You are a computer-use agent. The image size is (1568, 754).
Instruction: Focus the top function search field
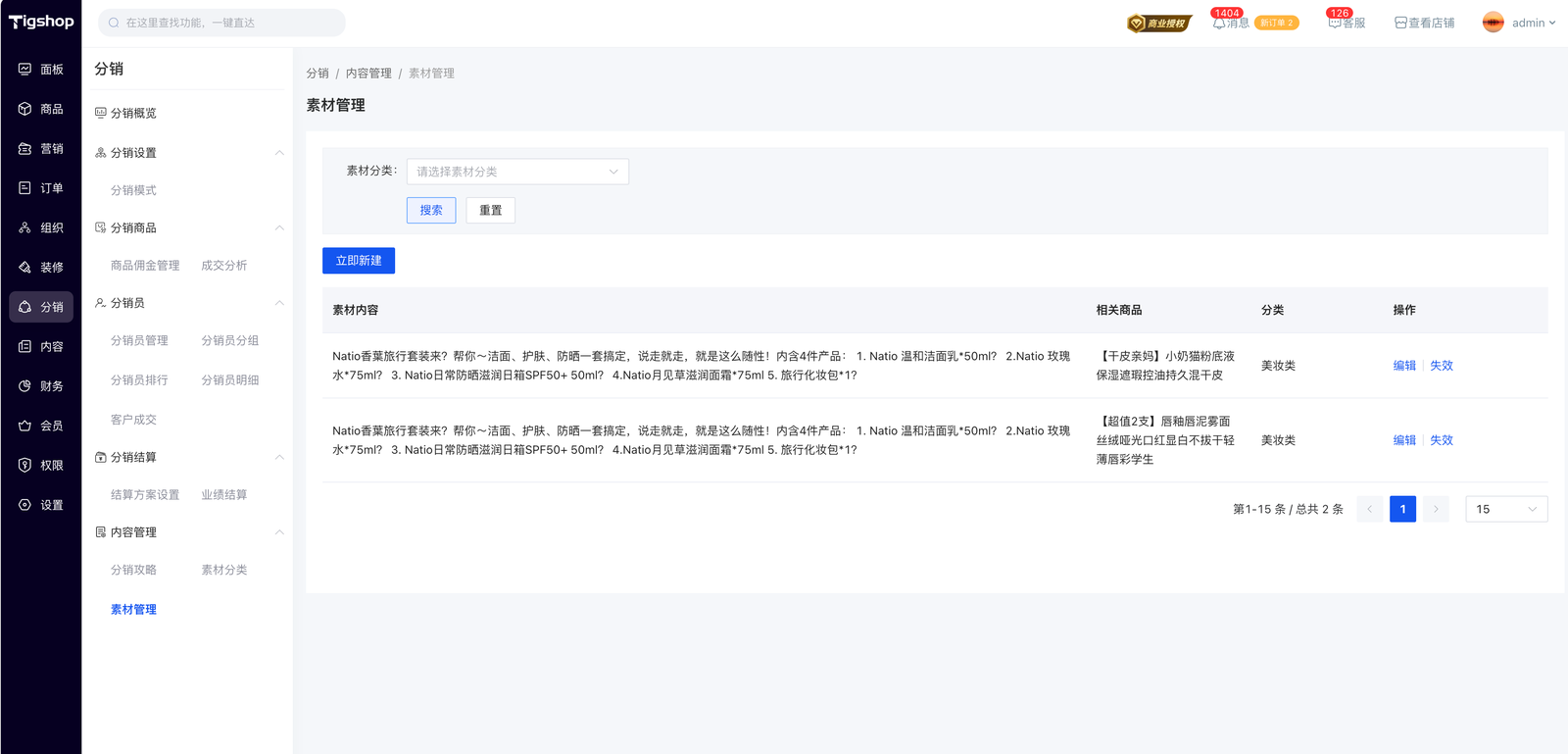pyautogui.click(x=225, y=23)
